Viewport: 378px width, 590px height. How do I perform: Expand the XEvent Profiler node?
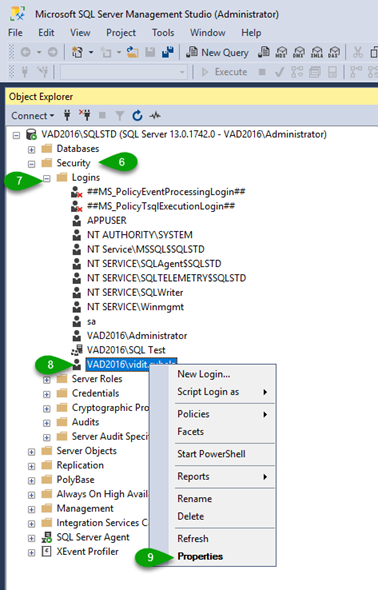[32, 552]
